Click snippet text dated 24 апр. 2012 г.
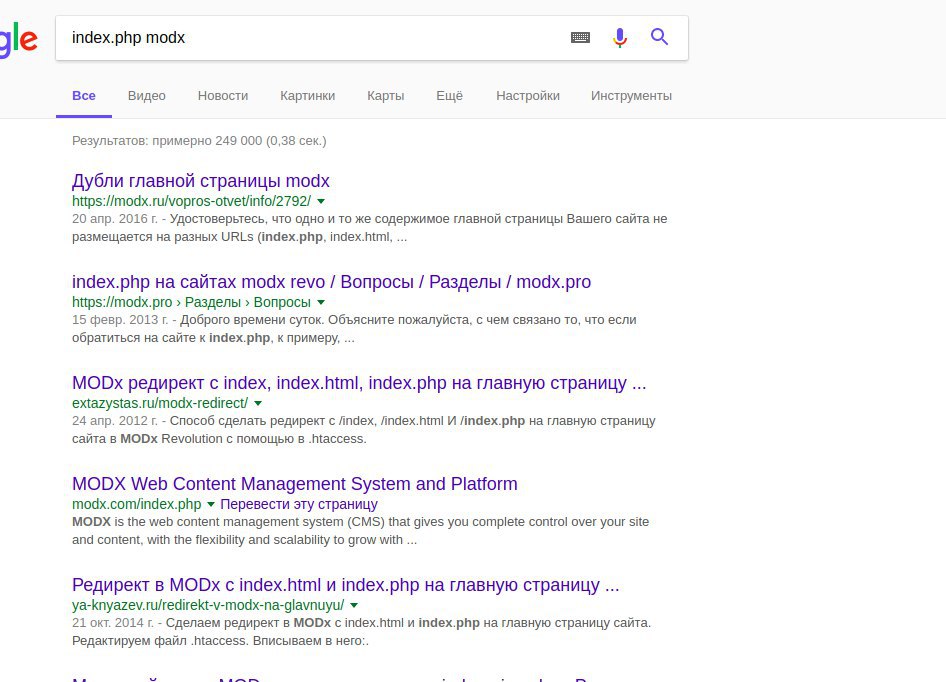This screenshot has height=682, width=946. 364,430
